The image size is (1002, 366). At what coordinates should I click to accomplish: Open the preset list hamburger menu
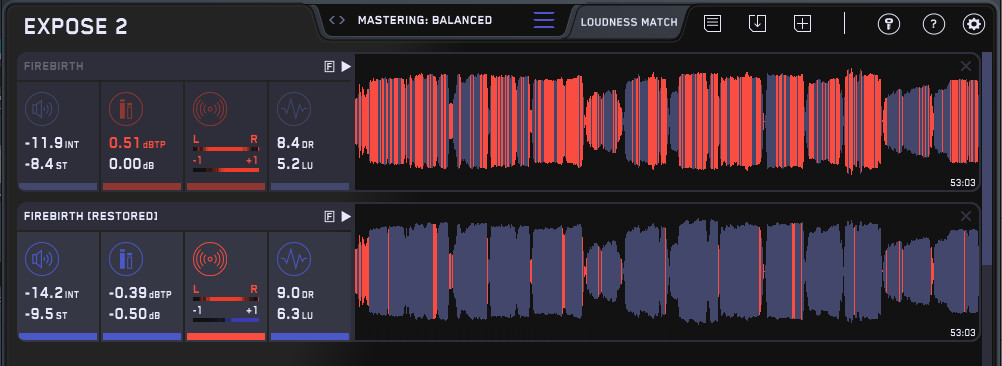click(544, 20)
